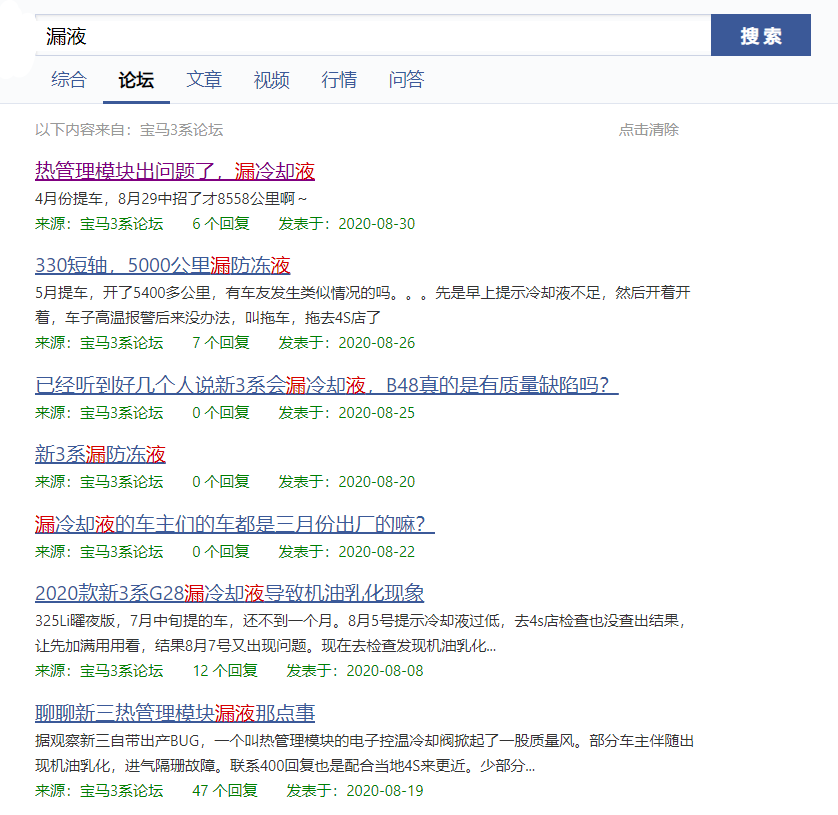Open the 问答 tab
The width and height of the screenshot is (838, 815).
pos(406,80)
